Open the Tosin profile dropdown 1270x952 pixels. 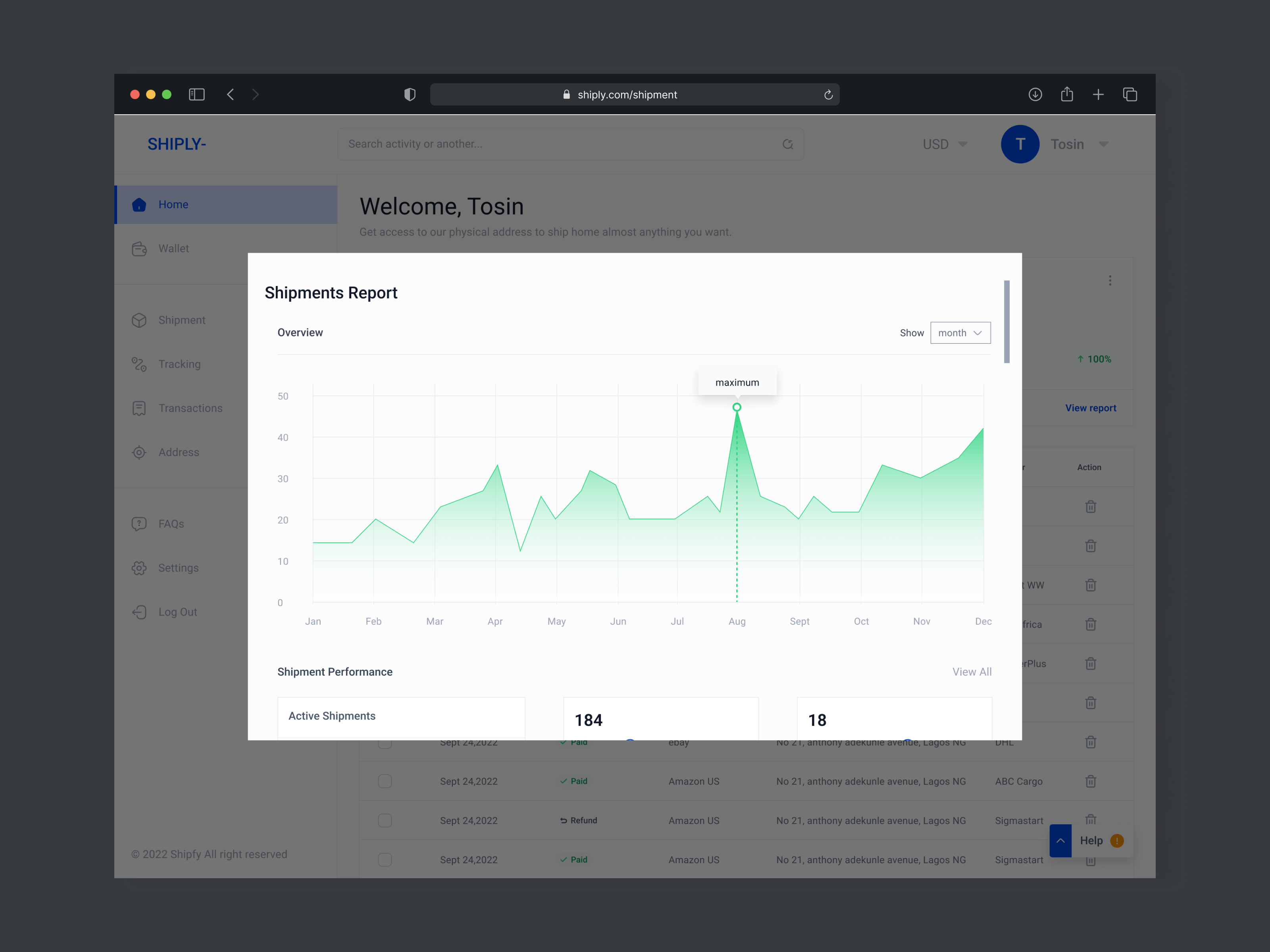point(1080,144)
